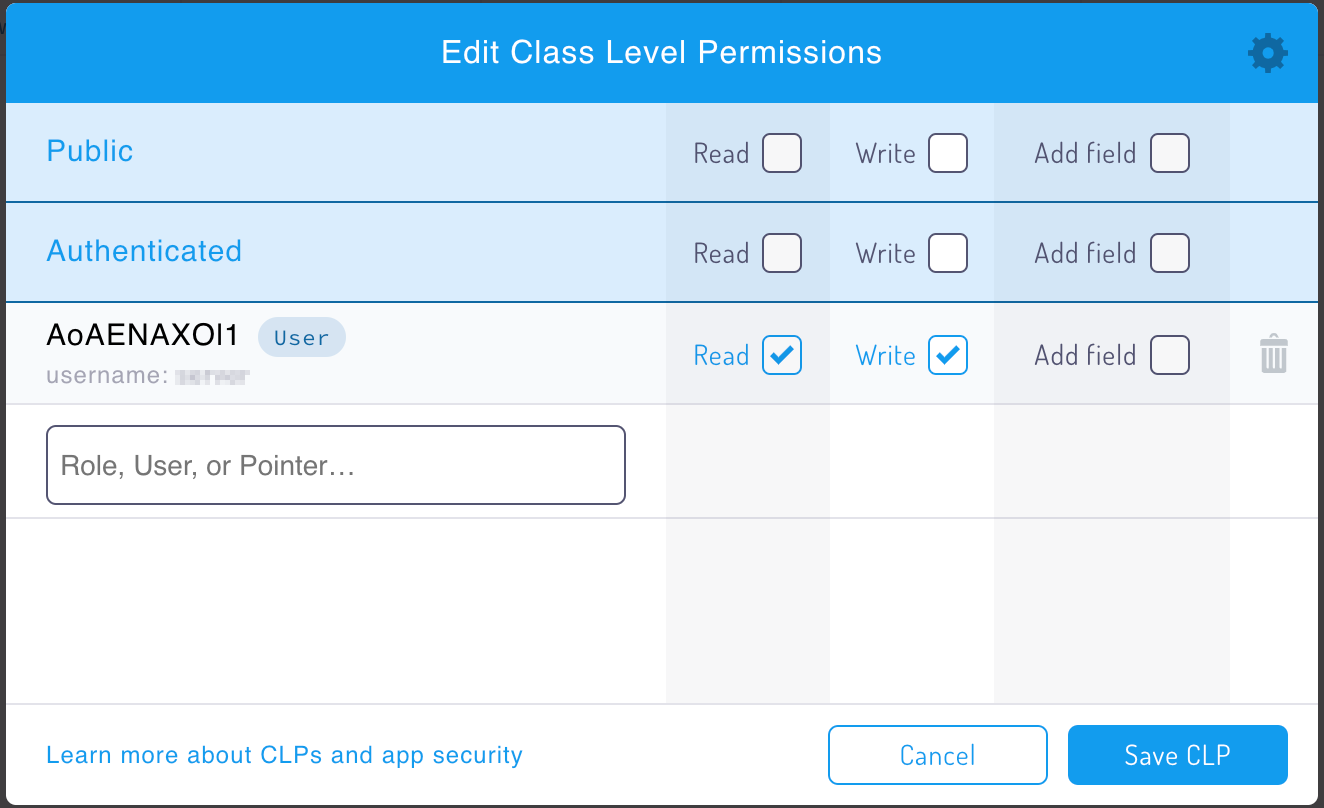Open Learn more about CLPs link

pyautogui.click(x=284, y=755)
